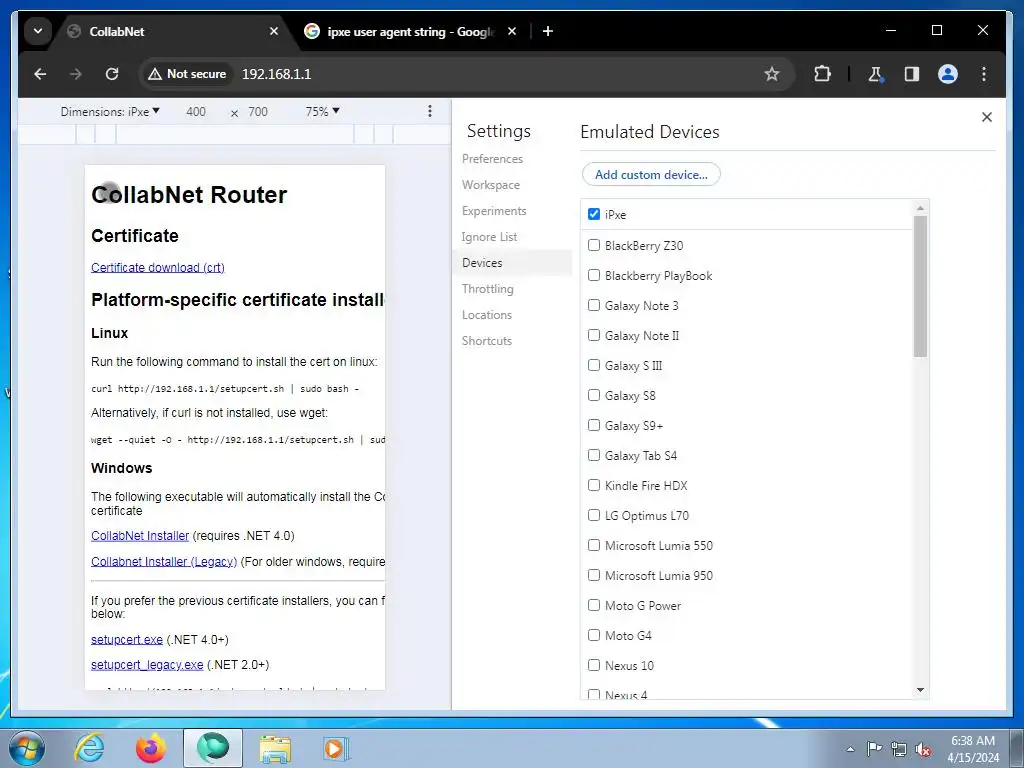This screenshot has height=768, width=1024.
Task: Open Collabnet Installer (Legacy) link
Action: pyautogui.click(x=164, y=562)
